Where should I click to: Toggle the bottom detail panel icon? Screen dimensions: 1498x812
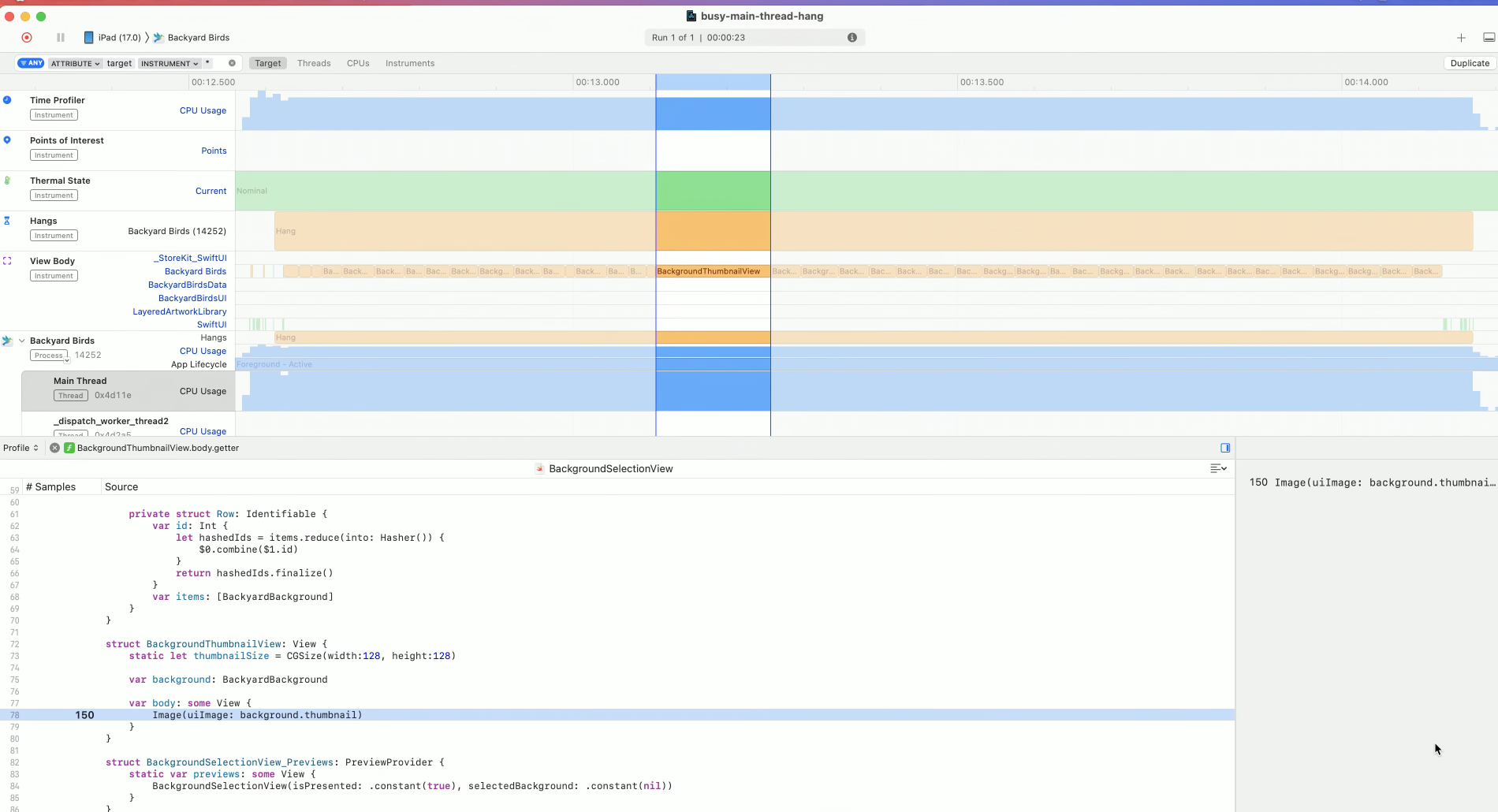(x=1489, y=38)
